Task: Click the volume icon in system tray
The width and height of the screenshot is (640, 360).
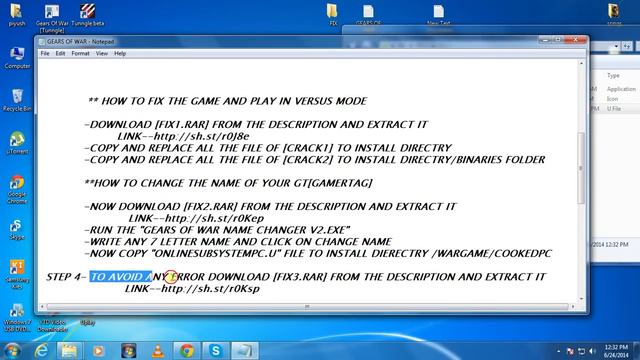Action: (593, 351)
